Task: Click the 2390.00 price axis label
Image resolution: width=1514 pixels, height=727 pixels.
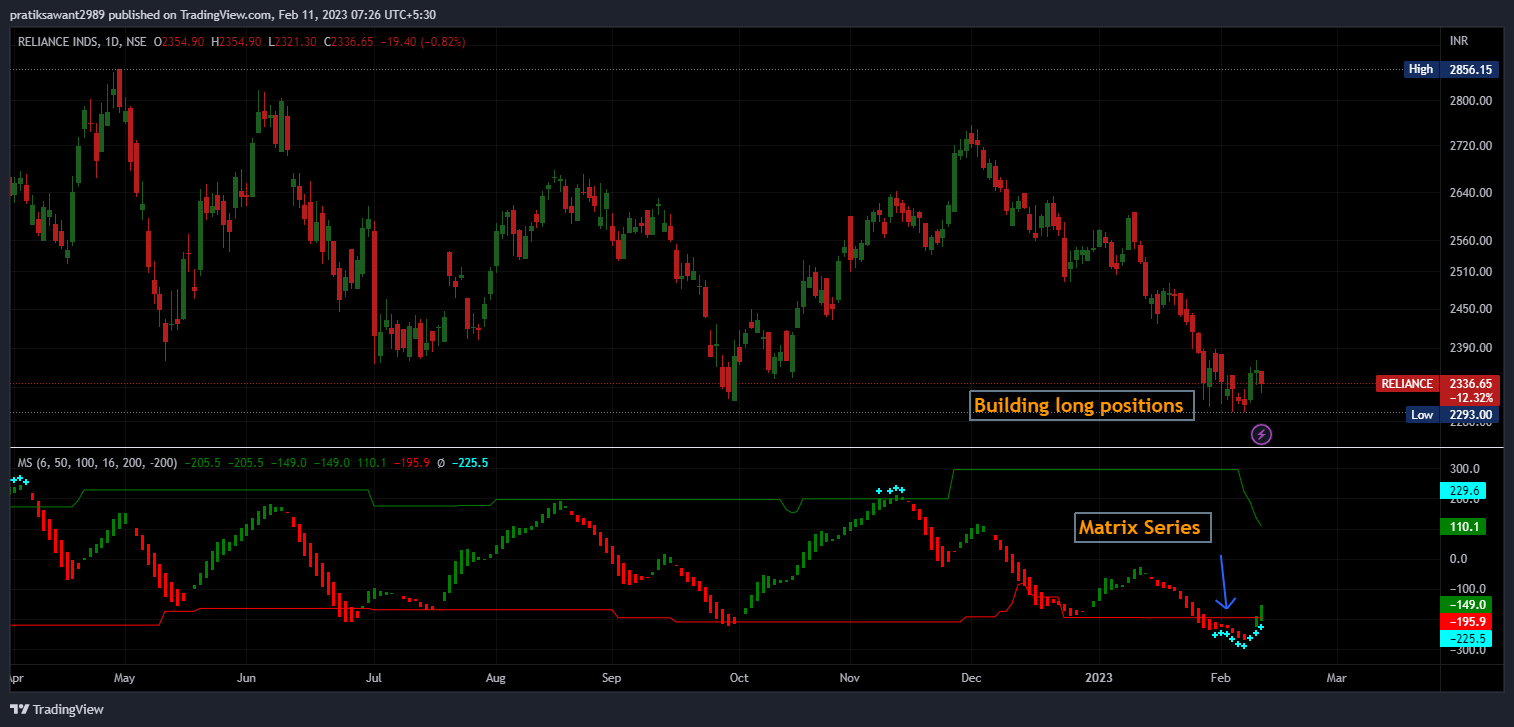Action: 1470,348
